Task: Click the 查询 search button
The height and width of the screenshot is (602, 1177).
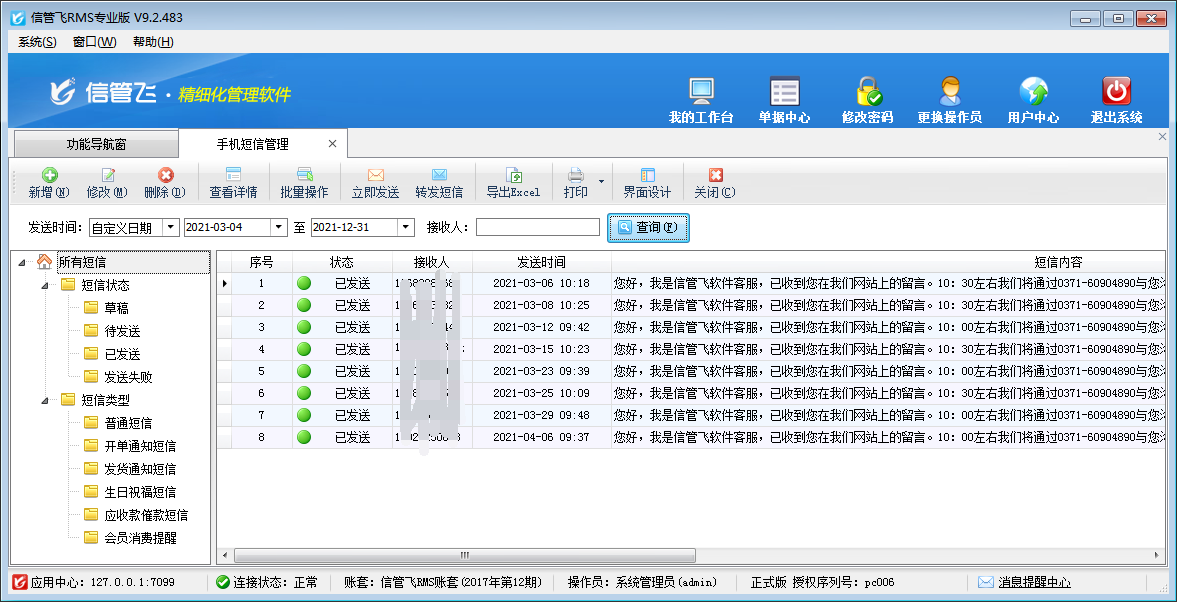Action: coord(648,228)
